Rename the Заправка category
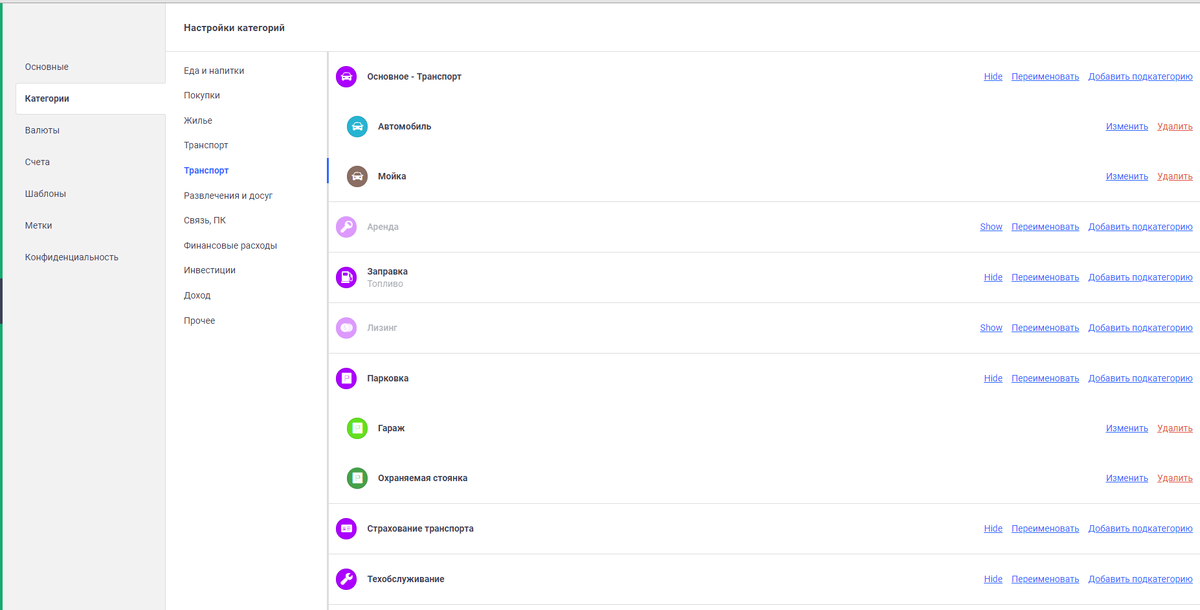Screen dimensions: 1200x610 coord(1045,277)
